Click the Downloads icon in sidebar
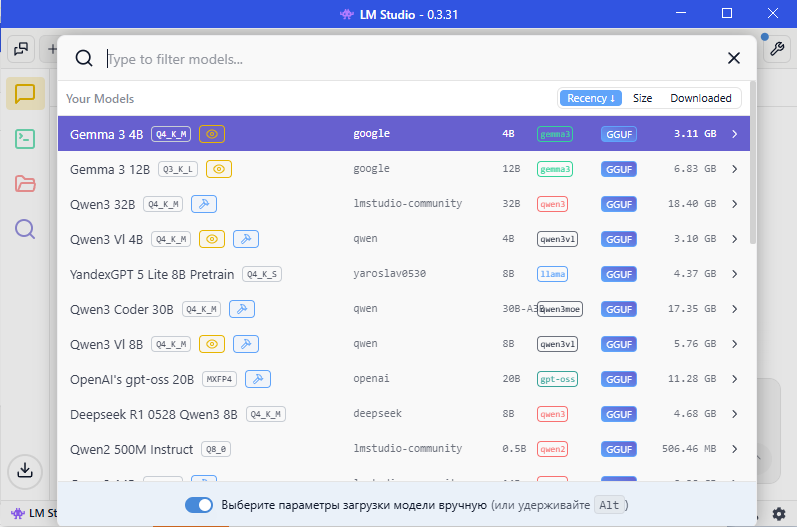The image size is (797, 527). click(25, 469)
